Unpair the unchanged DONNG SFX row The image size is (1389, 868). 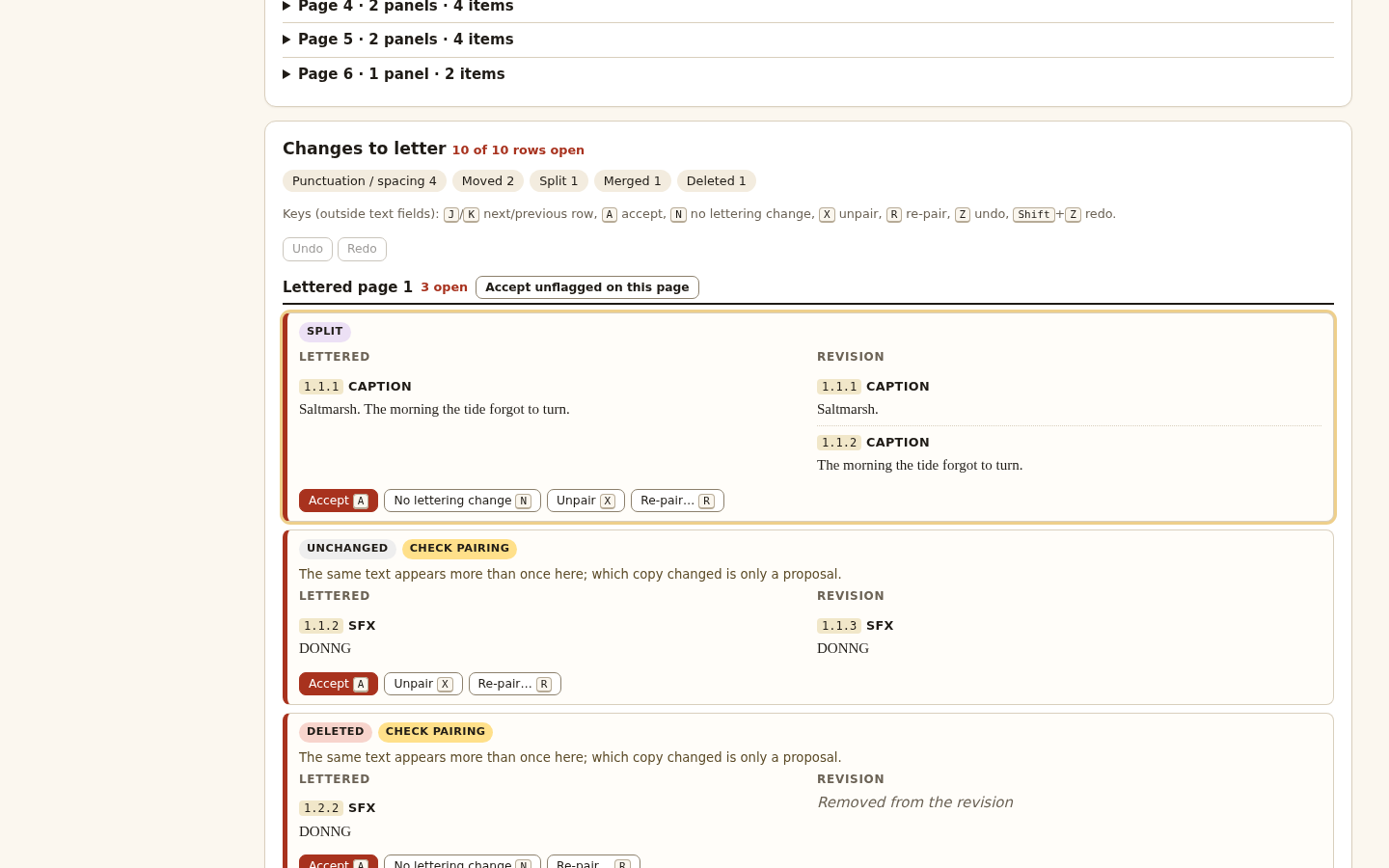[x=423, y=684]
